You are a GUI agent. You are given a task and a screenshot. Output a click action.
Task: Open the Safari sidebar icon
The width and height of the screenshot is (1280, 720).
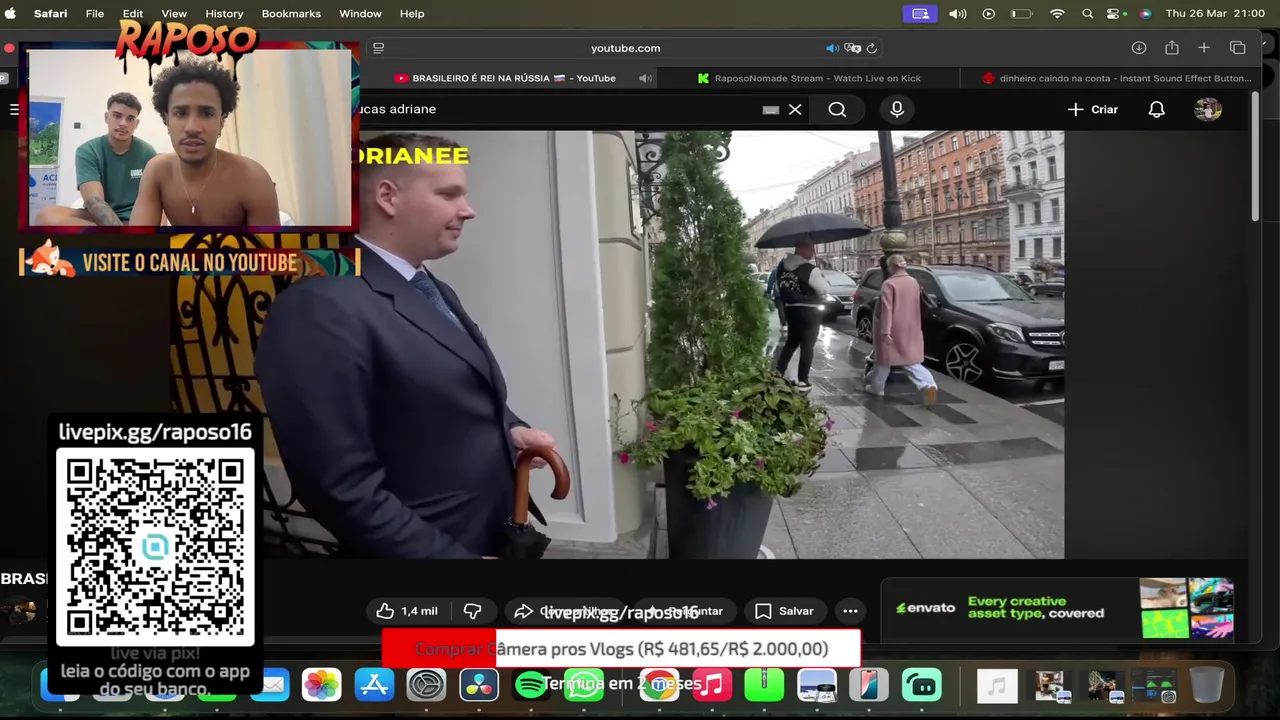click(x=378, y=48)
